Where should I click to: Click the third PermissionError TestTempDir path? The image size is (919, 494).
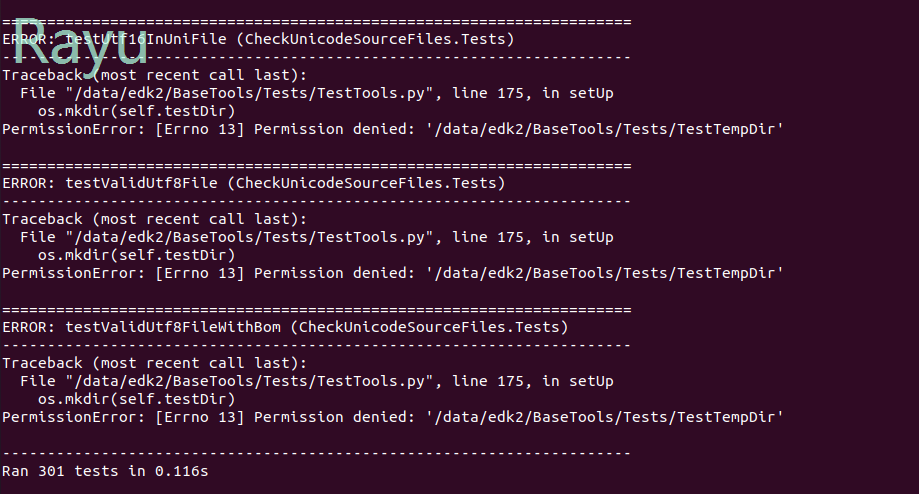click(604, 417)
